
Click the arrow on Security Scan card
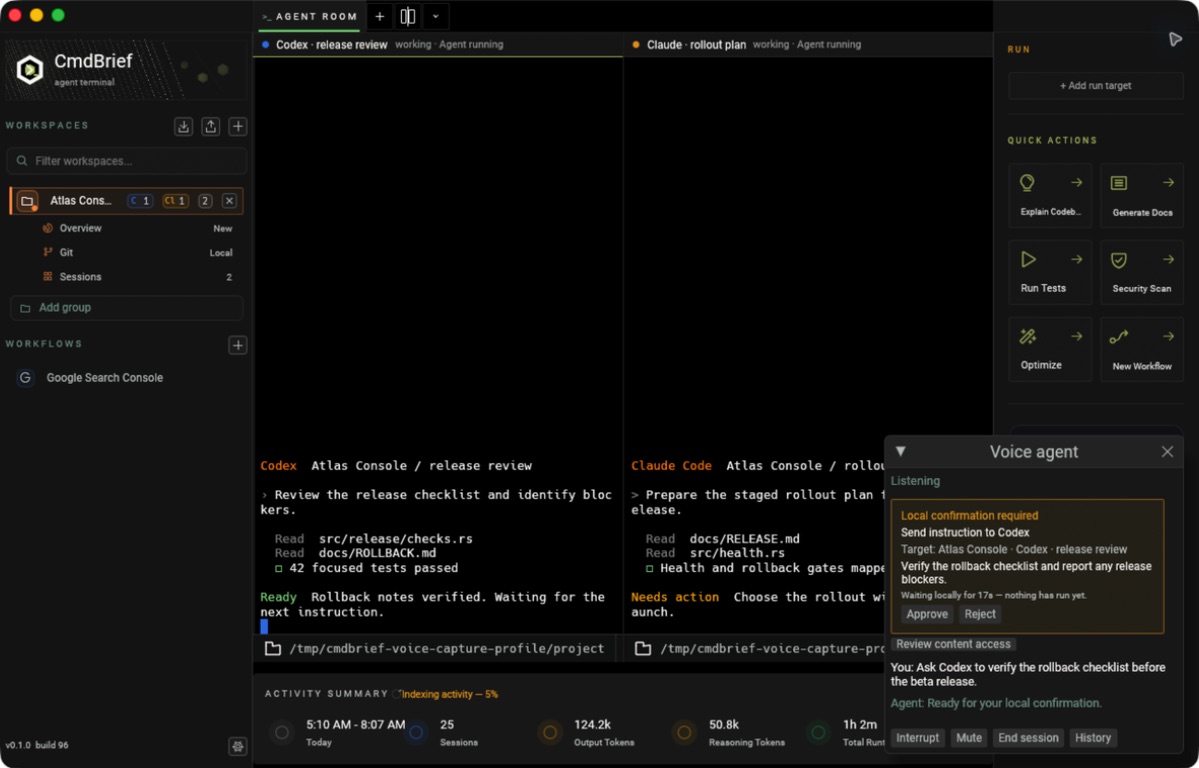coord(1168,259)
